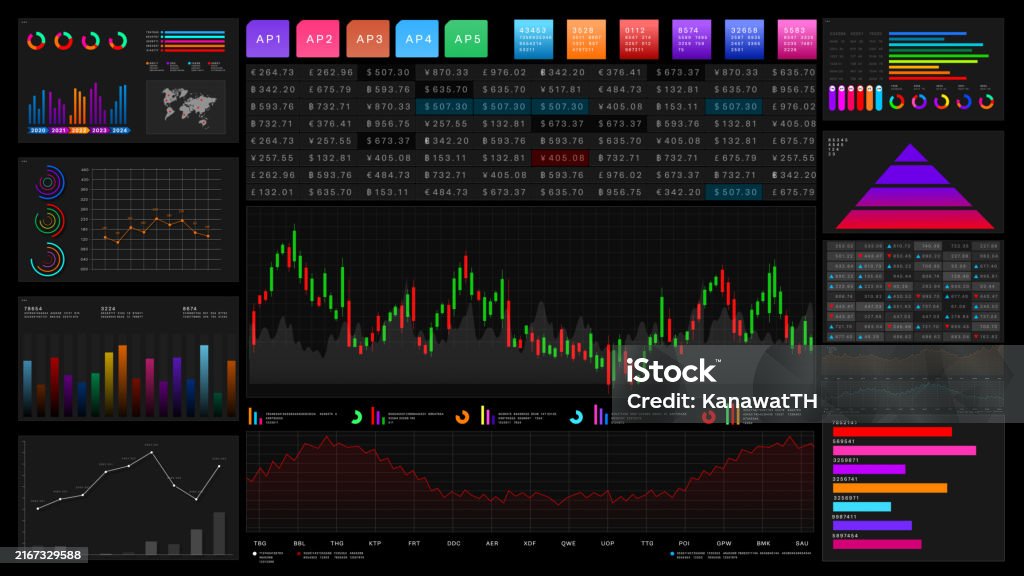
Task: Click the 8674 statistic heading
Action: 190,308
